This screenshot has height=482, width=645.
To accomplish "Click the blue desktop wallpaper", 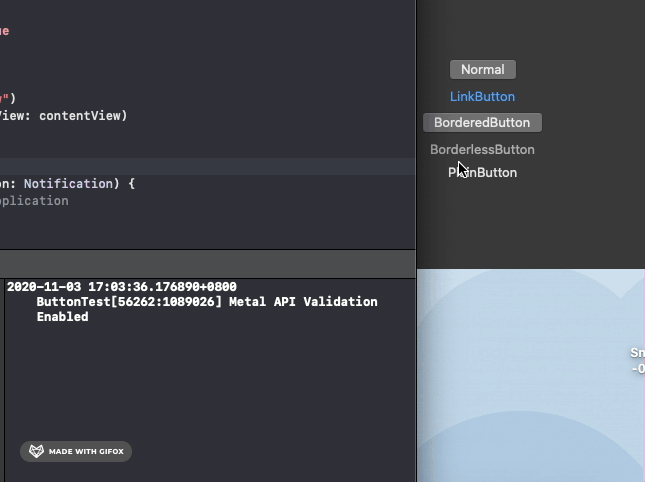I will click(520, 400).
